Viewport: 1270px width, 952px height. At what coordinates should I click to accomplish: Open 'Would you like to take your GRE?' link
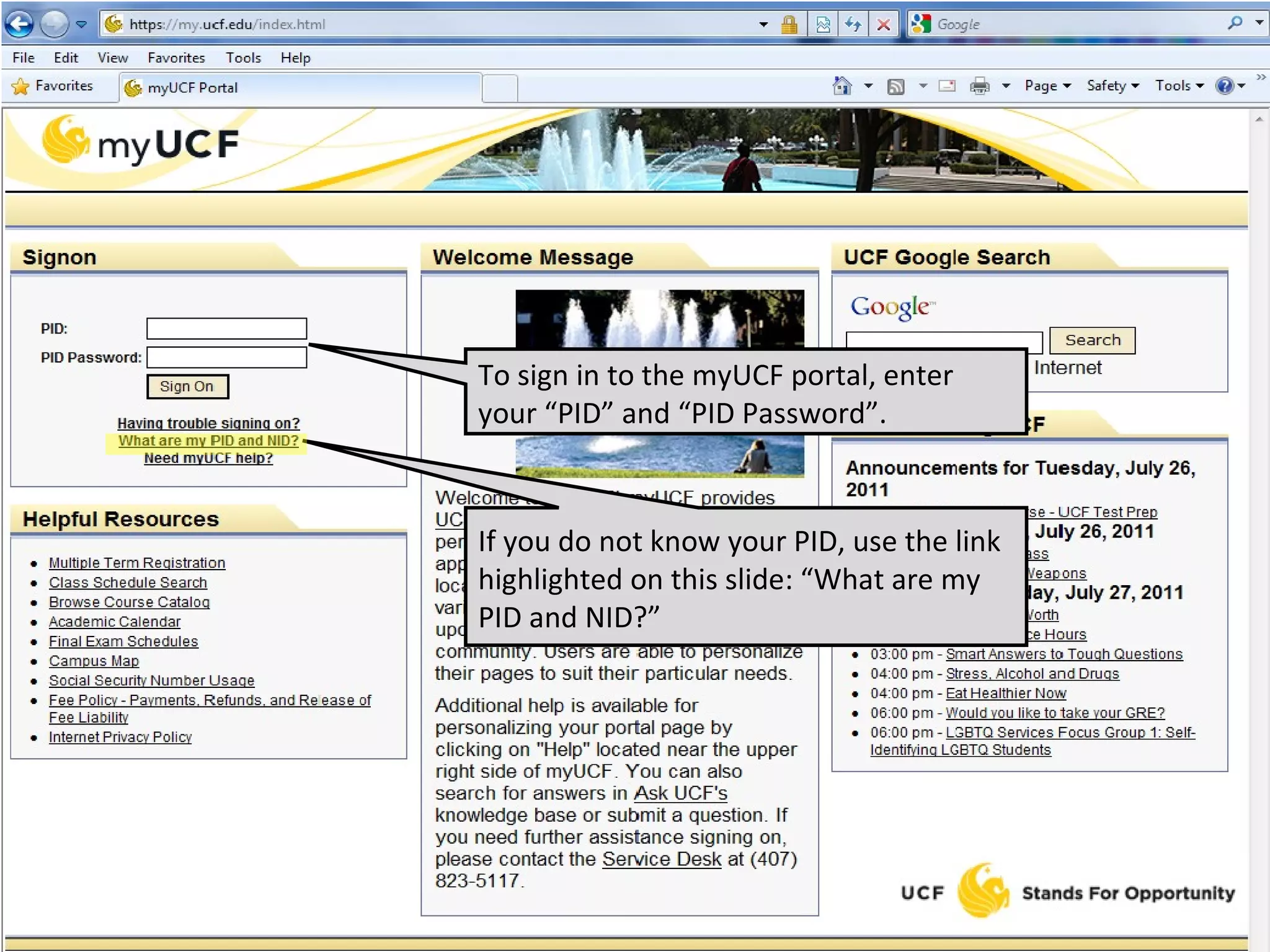1055,713
